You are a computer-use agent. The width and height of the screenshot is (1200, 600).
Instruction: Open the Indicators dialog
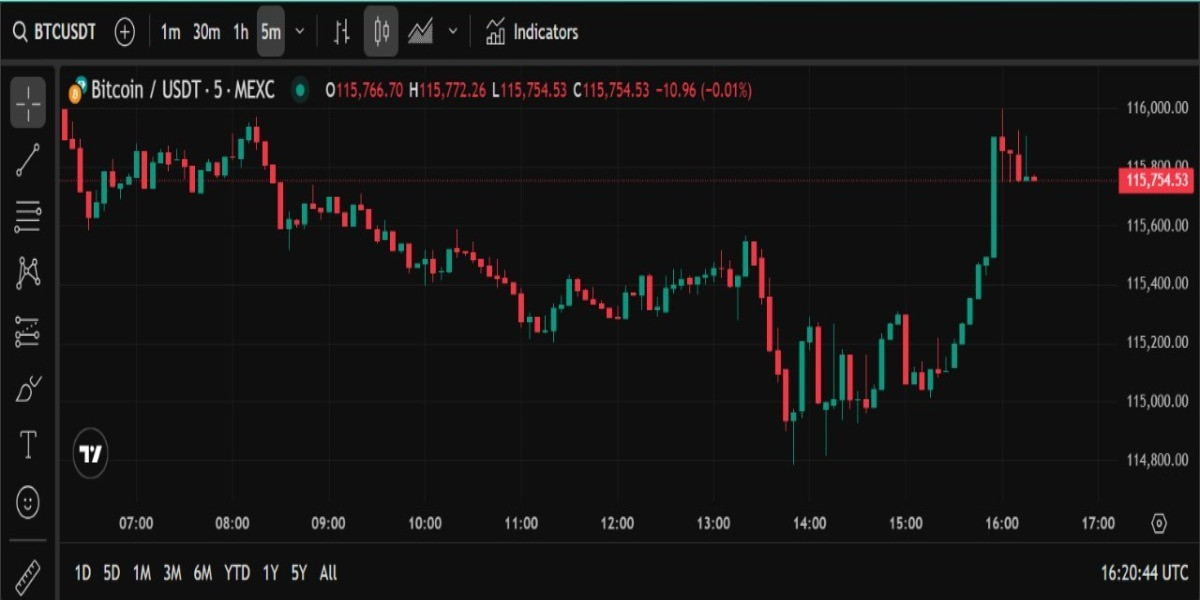[x=532, y=32]
